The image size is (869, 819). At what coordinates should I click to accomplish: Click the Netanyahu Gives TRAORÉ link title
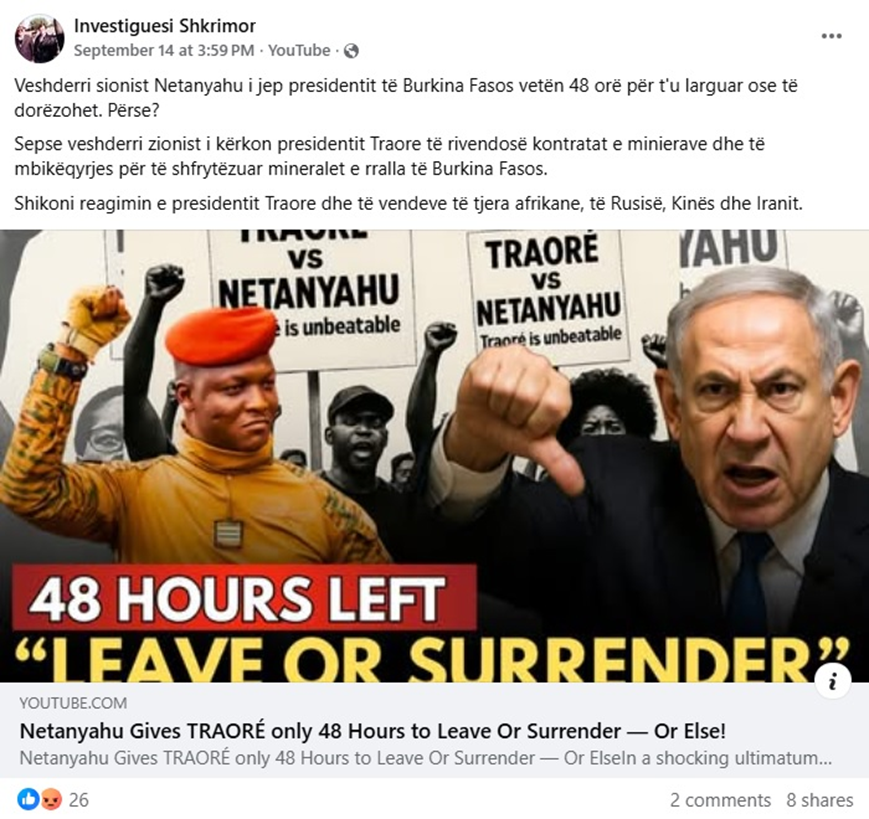pyautogui.click(x=372, y=731)
